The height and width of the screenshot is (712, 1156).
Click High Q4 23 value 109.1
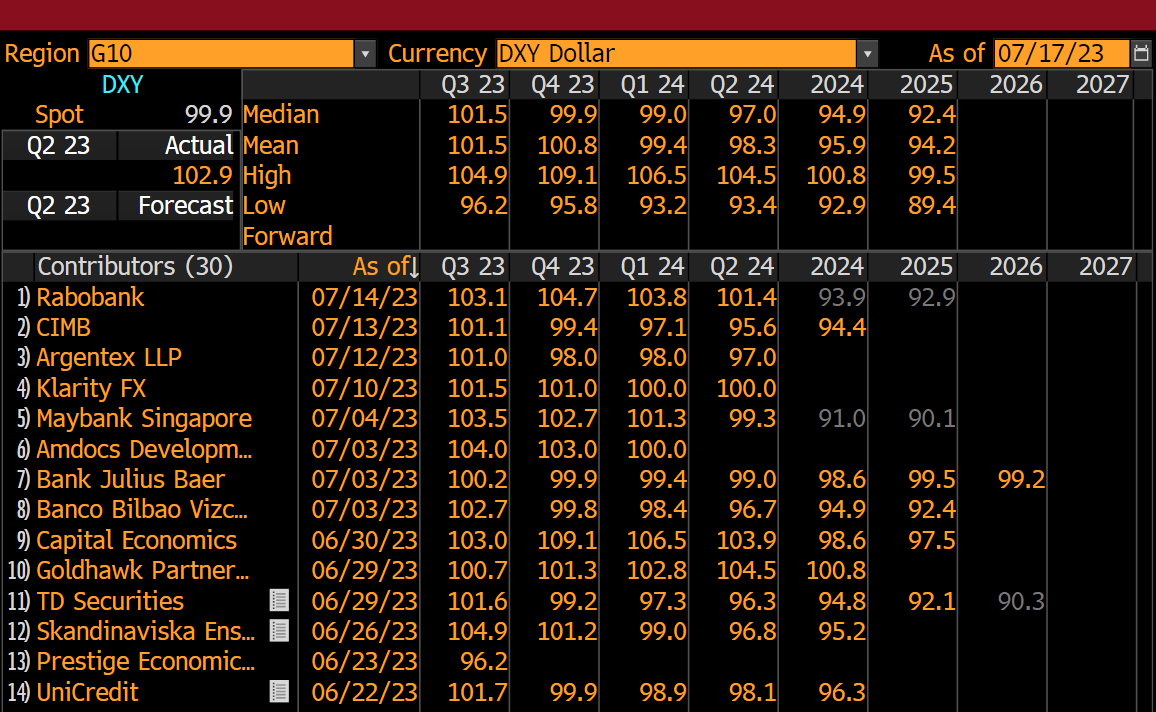[567, 175]
